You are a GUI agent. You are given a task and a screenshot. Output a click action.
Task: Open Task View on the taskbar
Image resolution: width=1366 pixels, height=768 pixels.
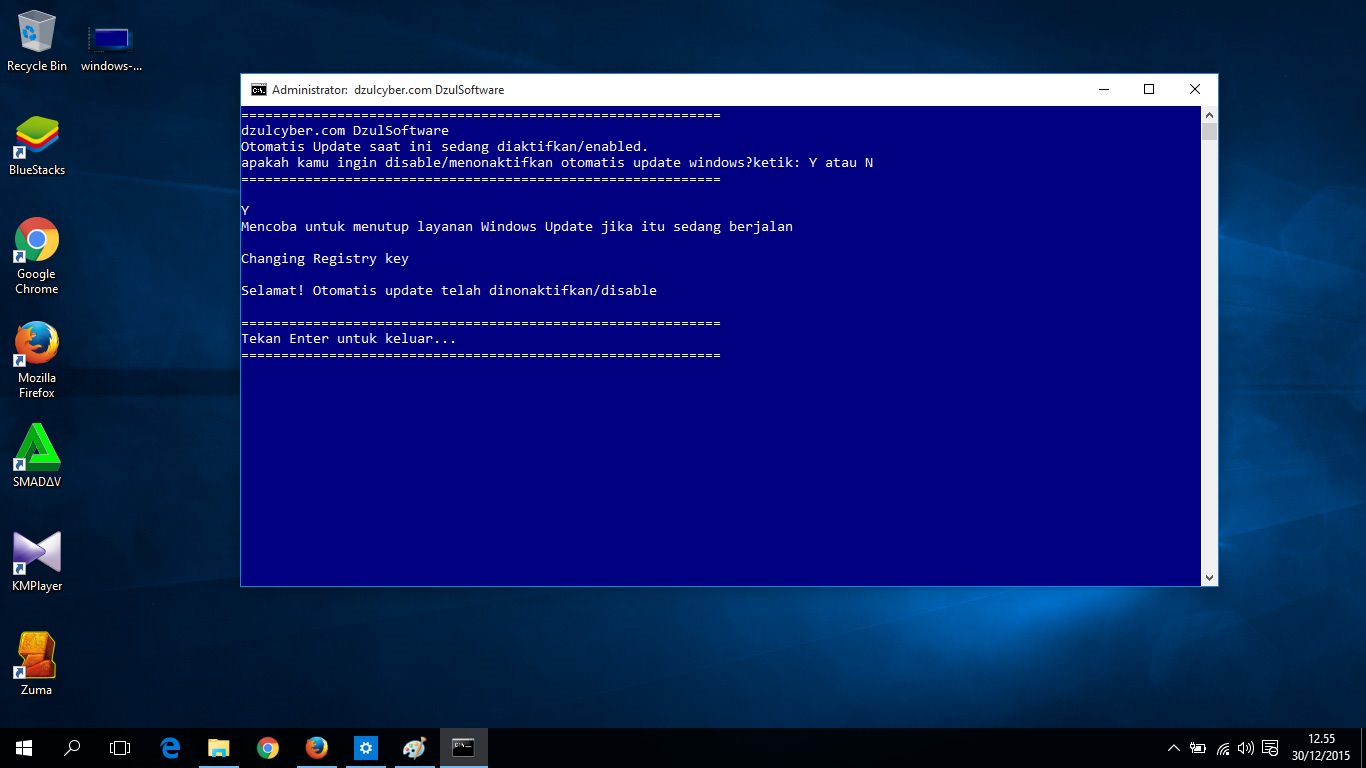click(120, 747)
